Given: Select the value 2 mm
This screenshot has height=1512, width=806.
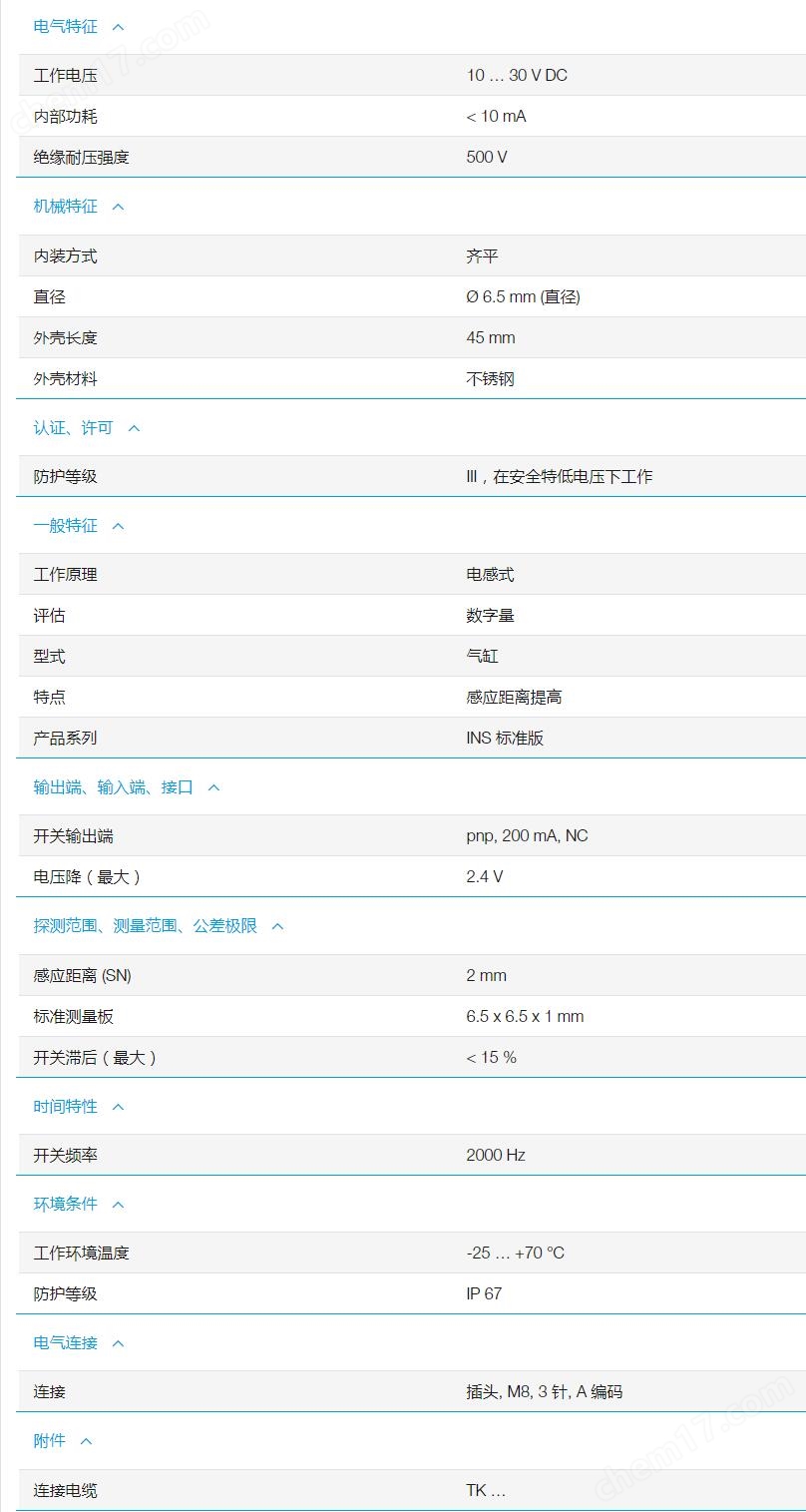Looking at the screenshot, I should tap(487, 976).
